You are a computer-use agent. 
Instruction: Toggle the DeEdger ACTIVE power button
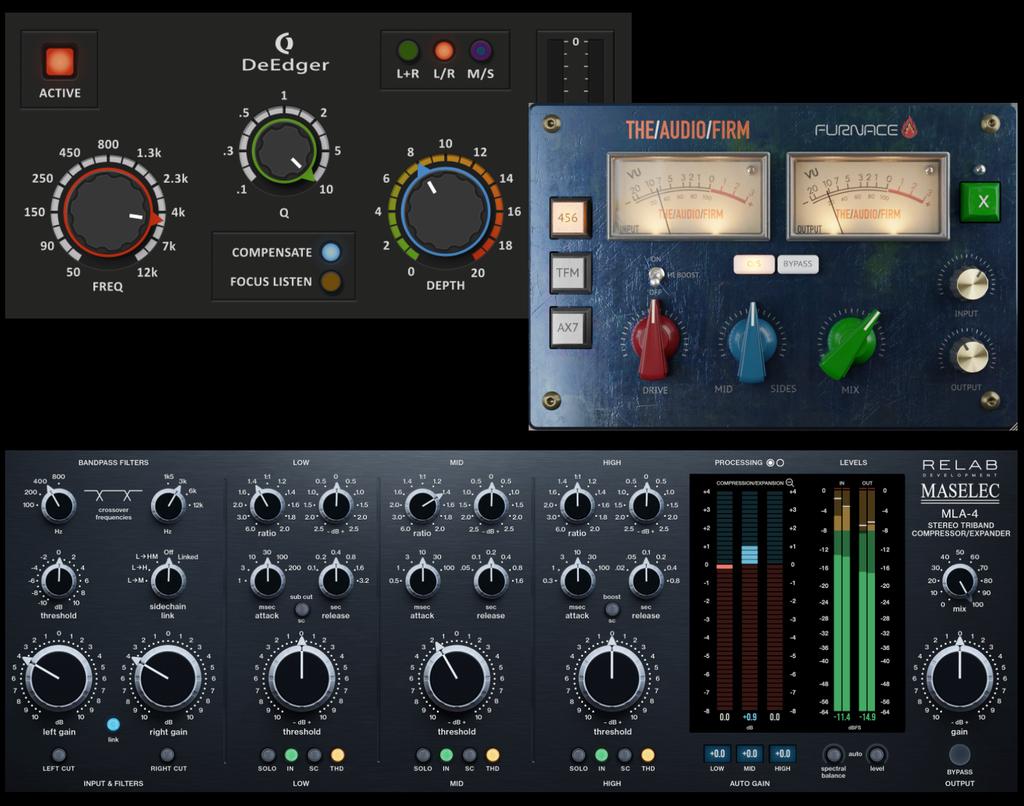tap(59, 63)
